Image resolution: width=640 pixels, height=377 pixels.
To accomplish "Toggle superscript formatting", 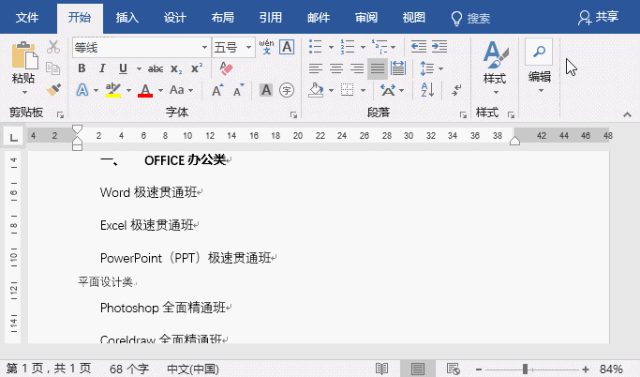I will pos(197,69).
